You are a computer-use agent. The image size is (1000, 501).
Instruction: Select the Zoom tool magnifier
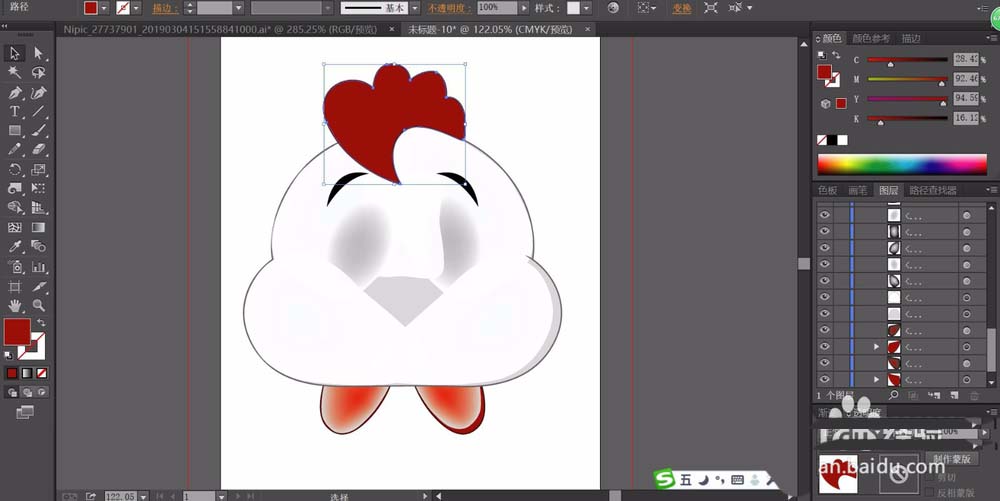coord(38,305)
